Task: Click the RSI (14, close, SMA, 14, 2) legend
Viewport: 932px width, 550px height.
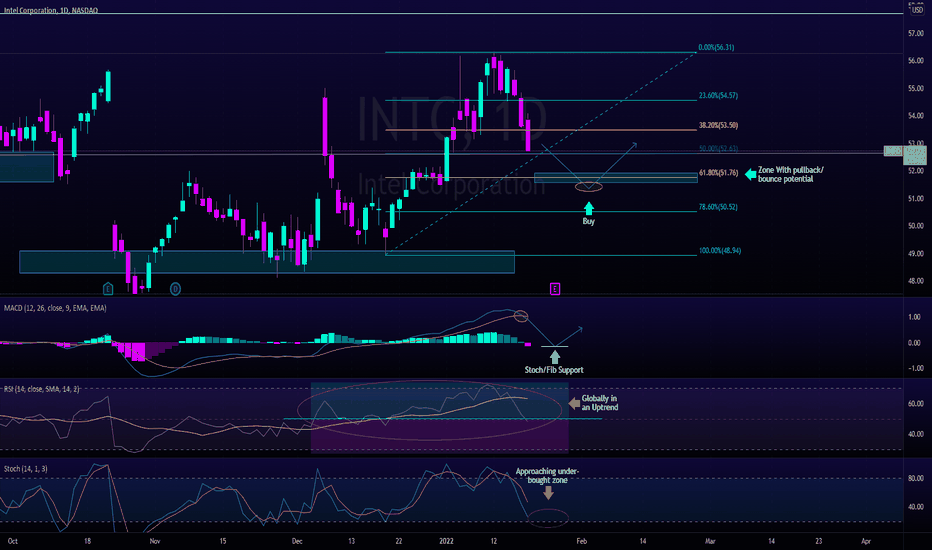Action: tap(41, 389)
